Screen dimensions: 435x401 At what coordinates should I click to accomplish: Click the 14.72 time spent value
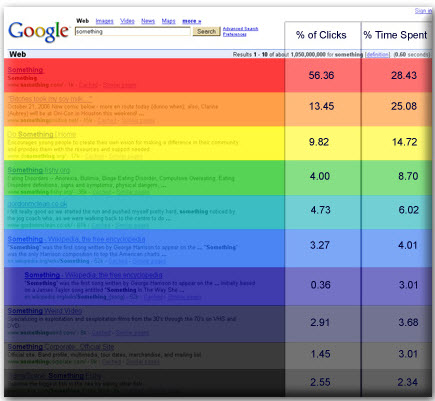(404, 142)
